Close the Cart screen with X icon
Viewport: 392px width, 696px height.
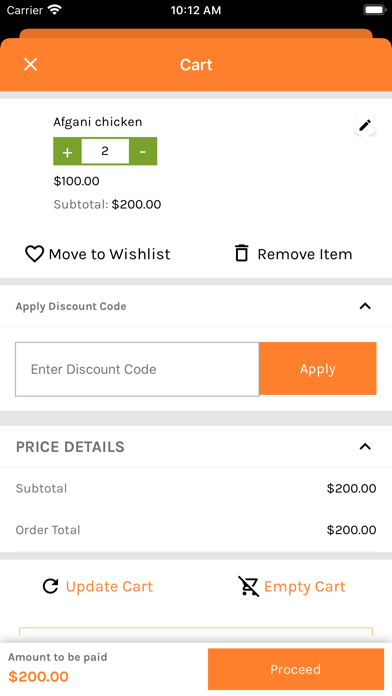click(31, 64)
